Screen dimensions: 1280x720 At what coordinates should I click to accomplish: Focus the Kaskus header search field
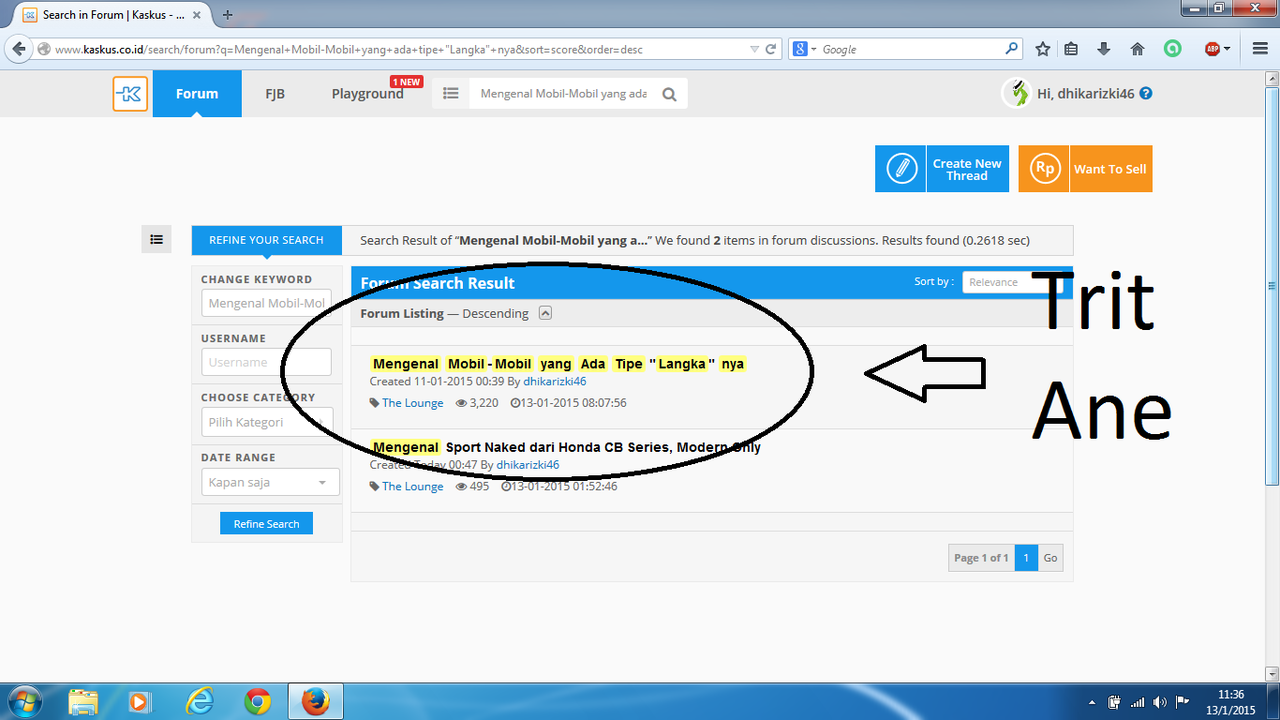pos(564,94)
